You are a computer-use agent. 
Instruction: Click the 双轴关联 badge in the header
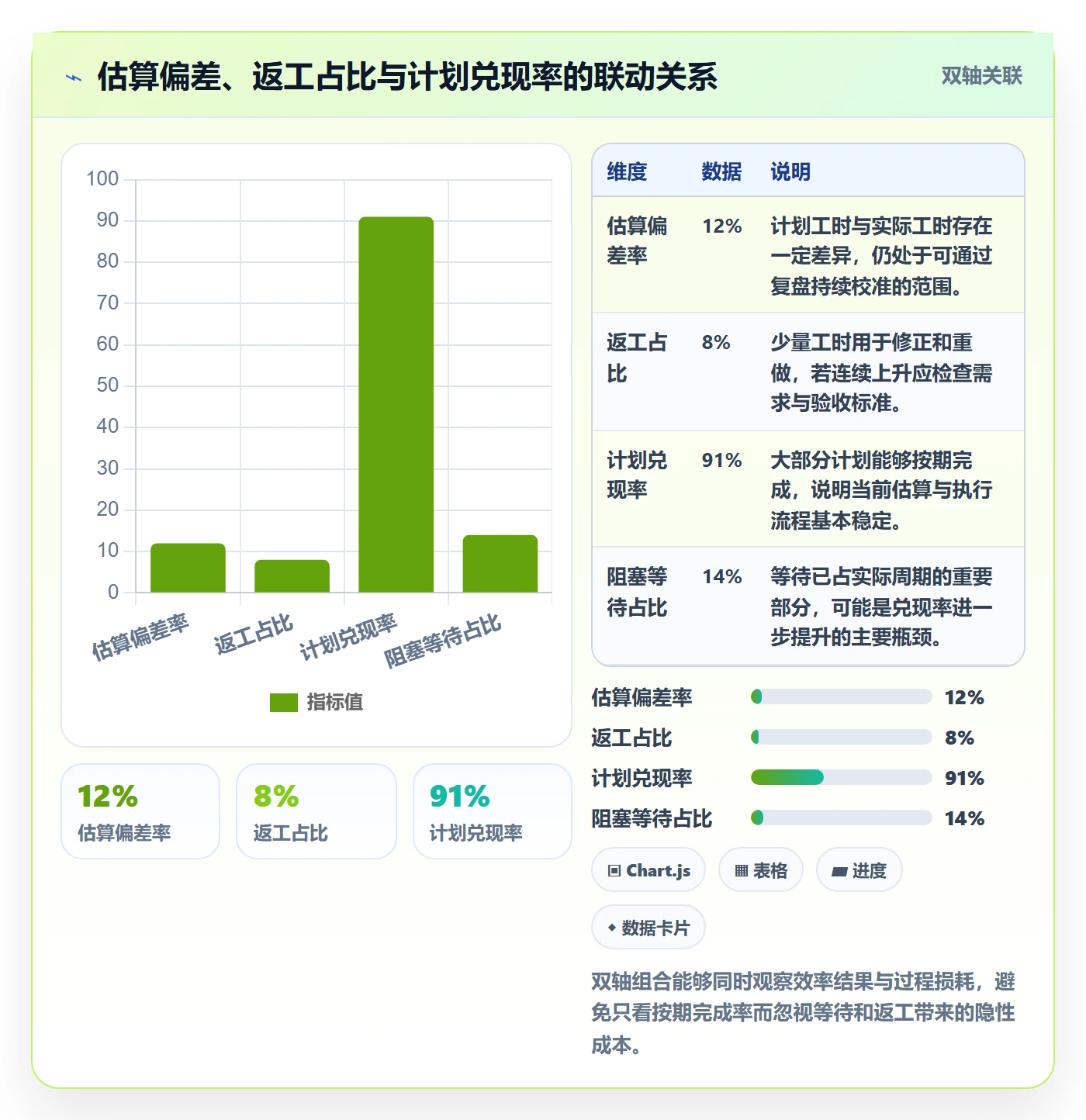(981, 76)
